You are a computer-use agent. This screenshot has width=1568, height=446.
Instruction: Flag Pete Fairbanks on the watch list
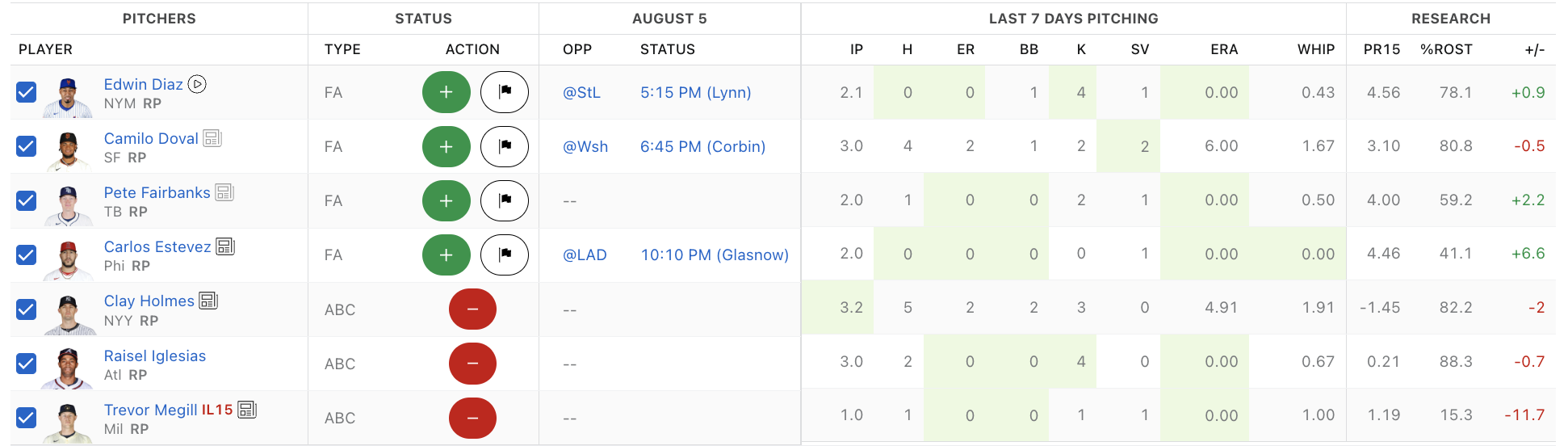click(x=505, y=200)
